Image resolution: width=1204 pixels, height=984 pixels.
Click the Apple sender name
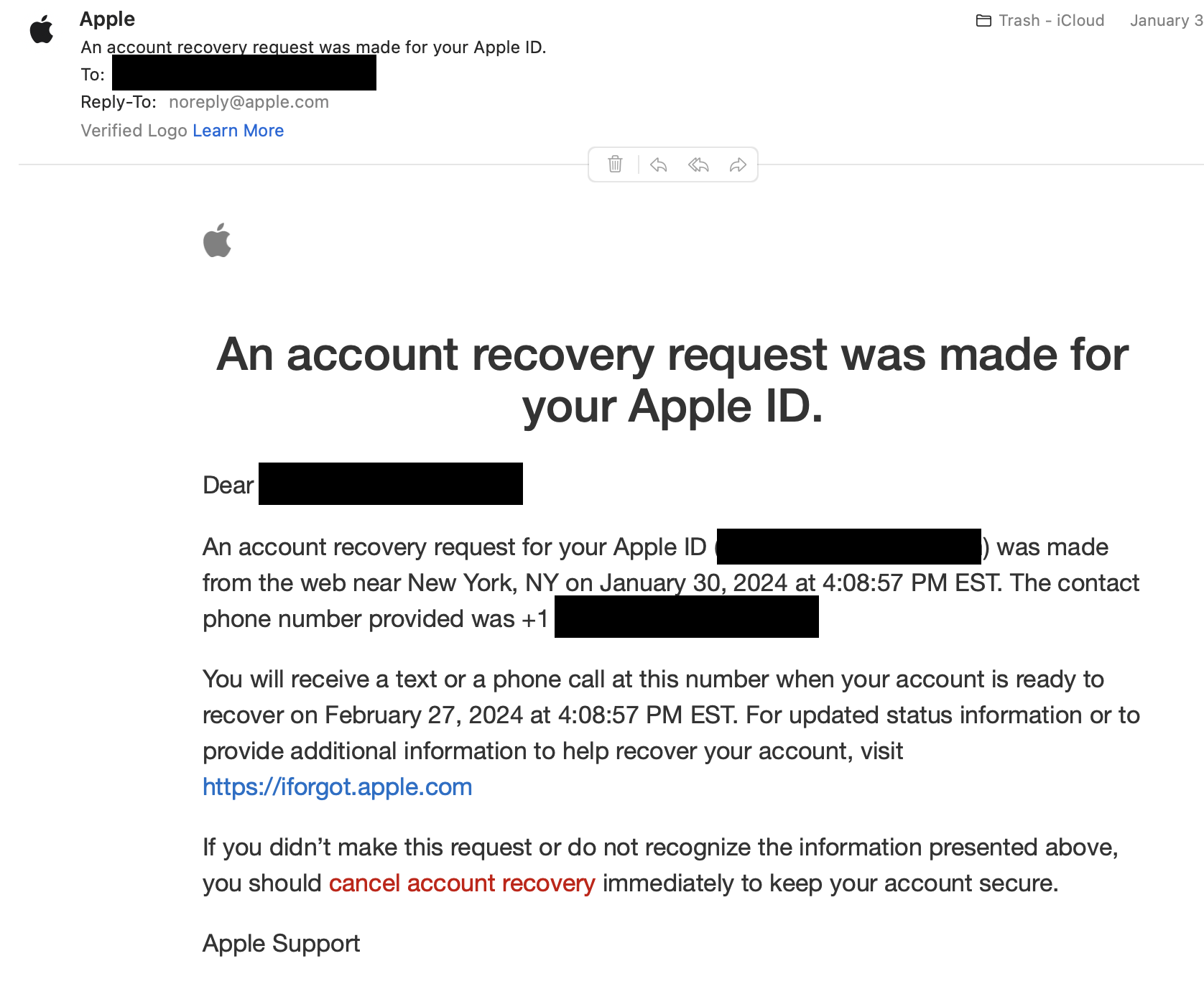tap(107, 19)
